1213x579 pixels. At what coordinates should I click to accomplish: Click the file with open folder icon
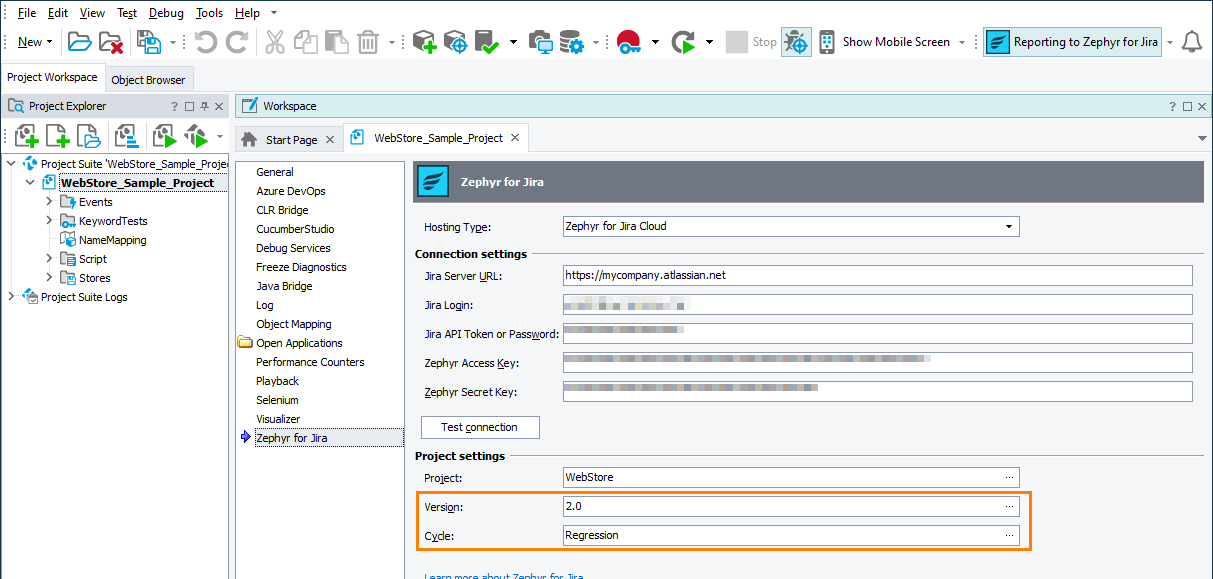[88, 136]
